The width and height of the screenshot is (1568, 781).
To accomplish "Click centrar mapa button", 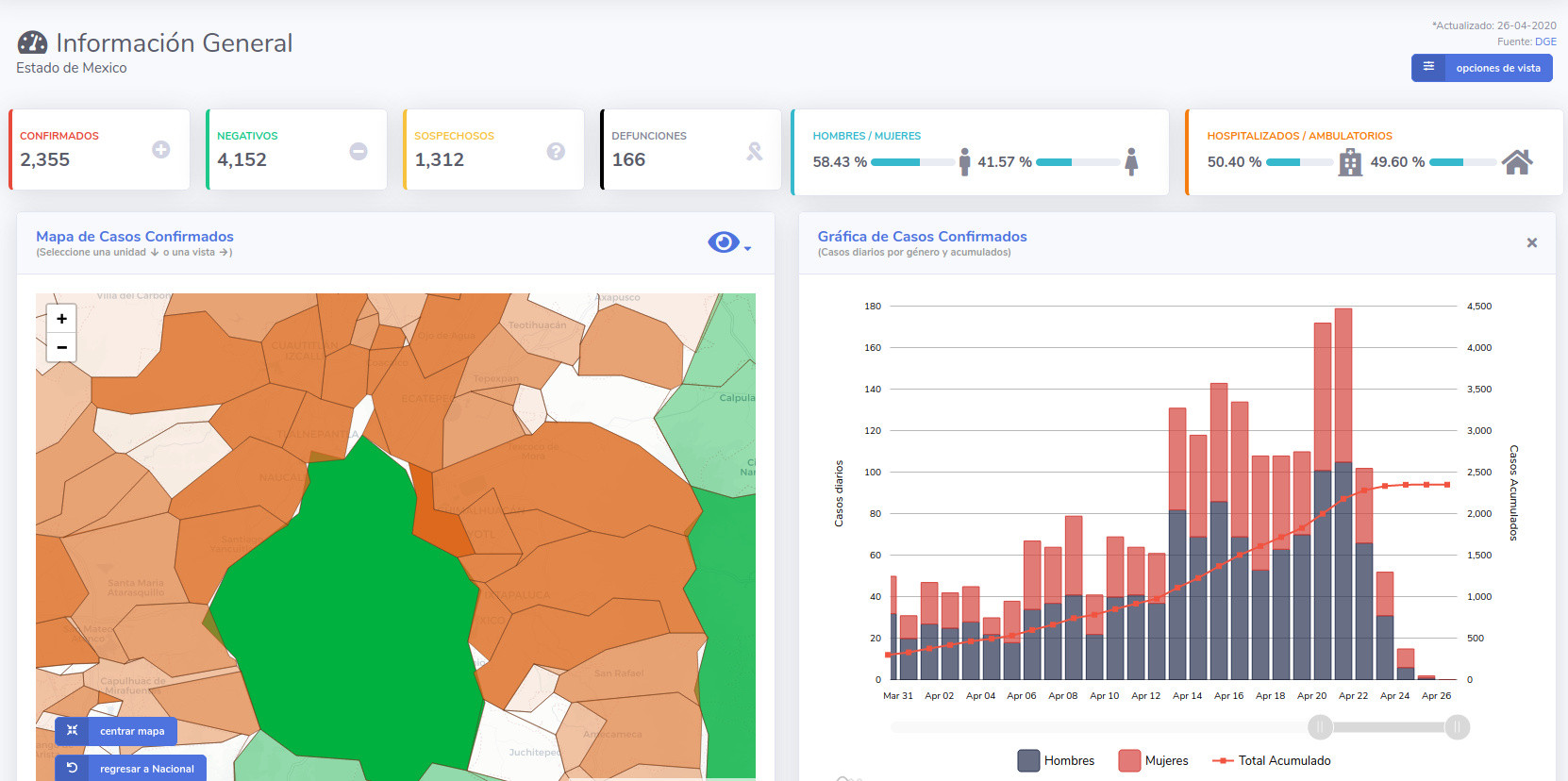I will (116, 731).
